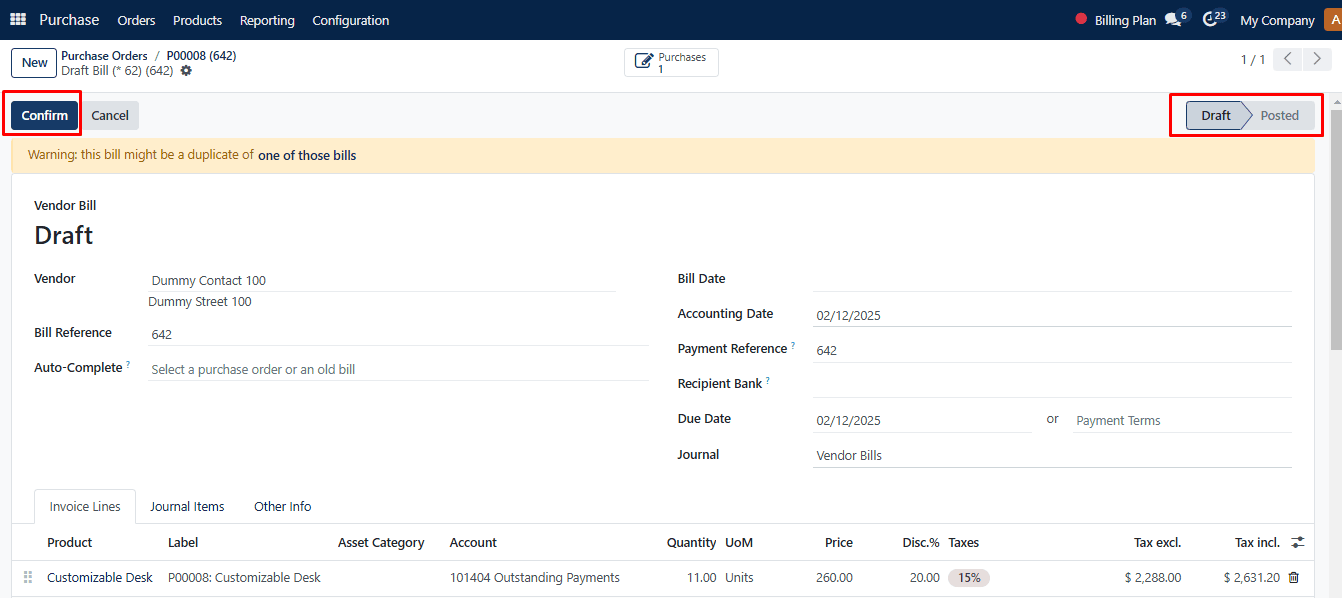Select the Posted status stage
1342x598 pixels.
click(x=1280, y=115)
